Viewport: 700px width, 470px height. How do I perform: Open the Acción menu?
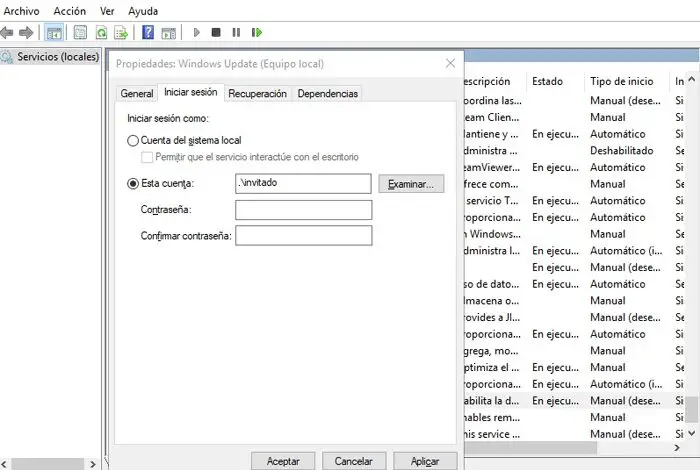70,11
